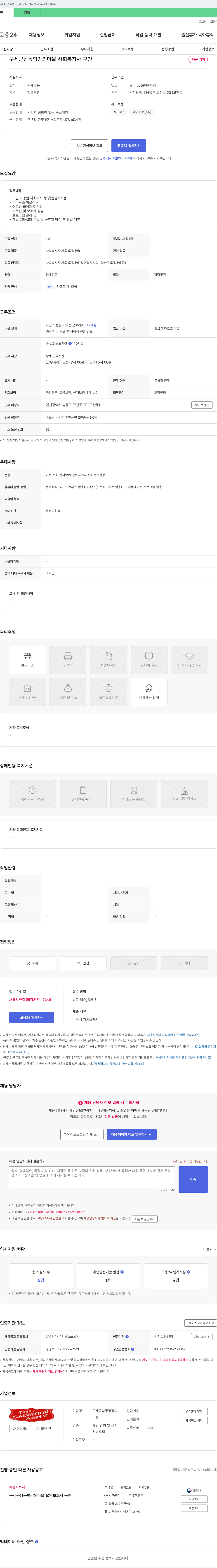Click 거짓구인광고 신고 button
The image size is (217, 1568).
200,1323
